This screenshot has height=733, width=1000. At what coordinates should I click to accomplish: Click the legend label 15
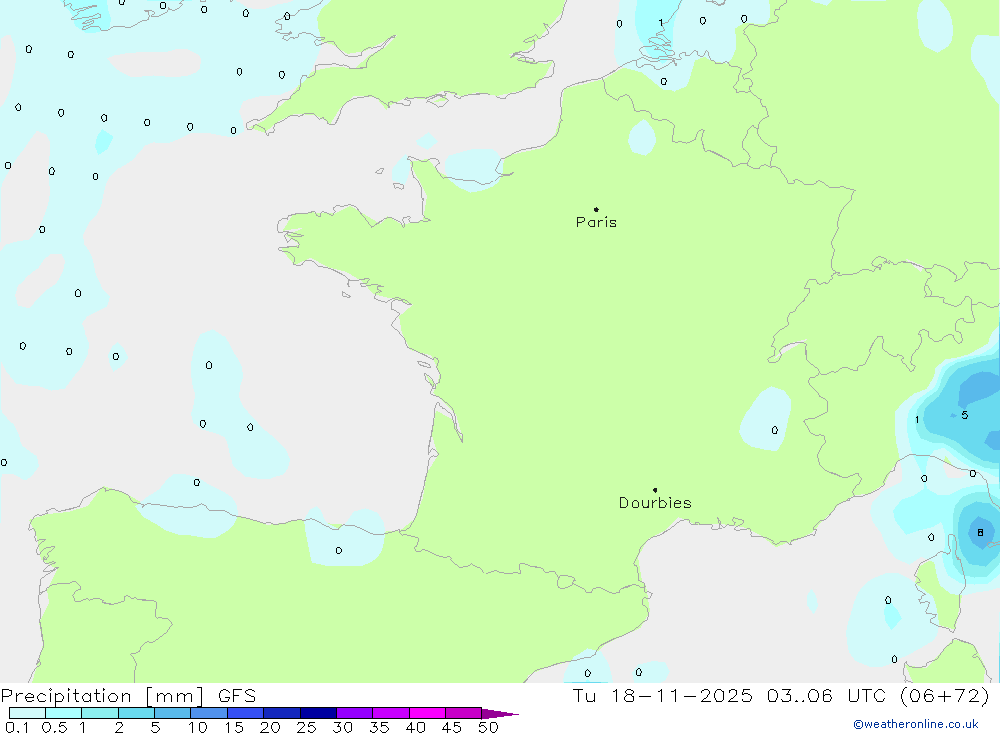(x=234, y=727)
